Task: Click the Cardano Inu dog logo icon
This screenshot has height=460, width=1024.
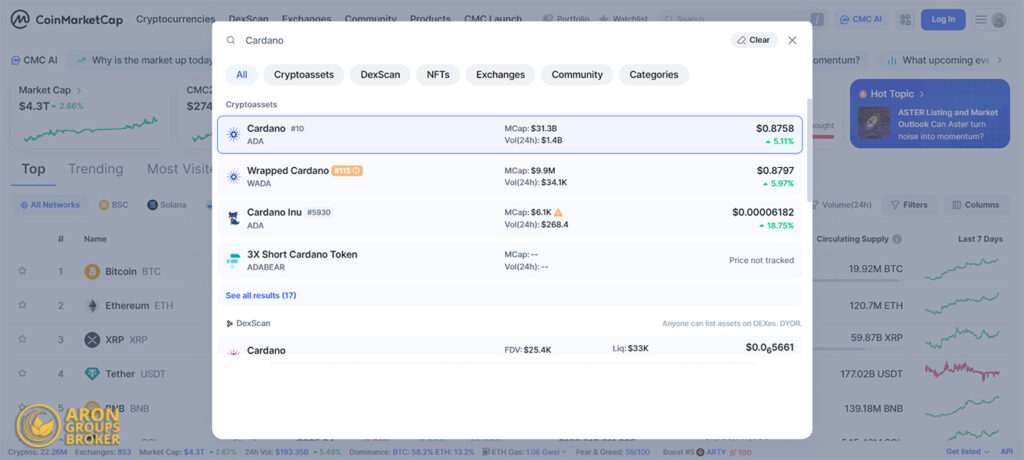Action: coord(234,217)
